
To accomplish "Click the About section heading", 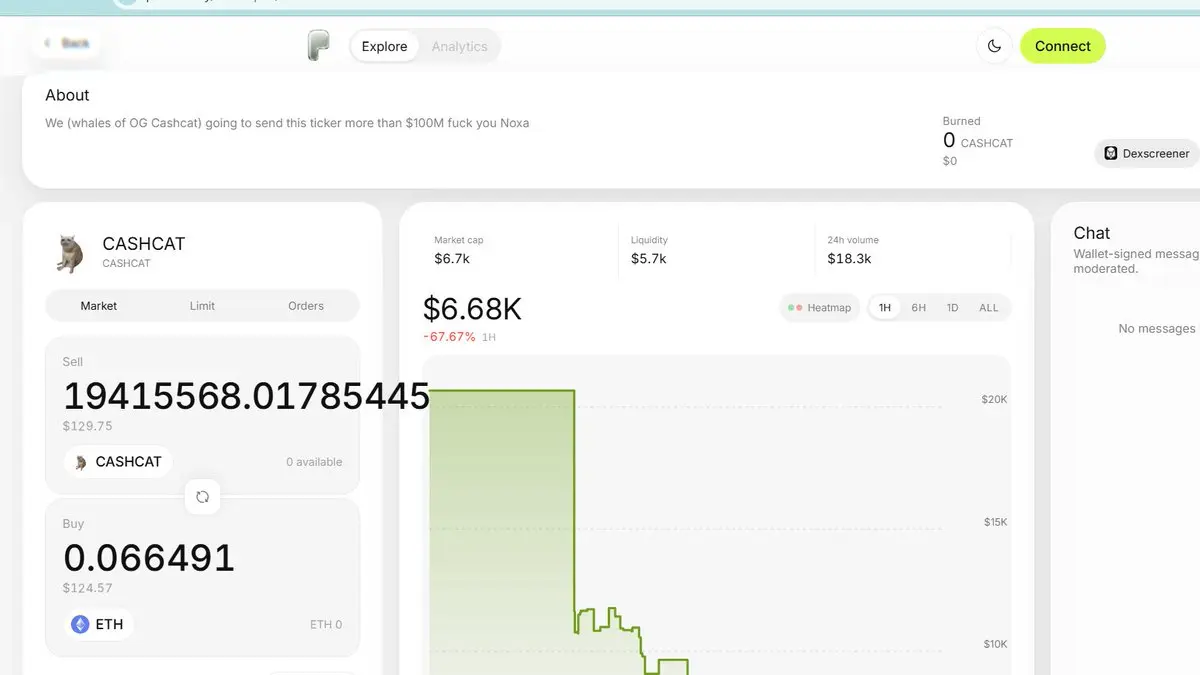I will coord(67,95).
